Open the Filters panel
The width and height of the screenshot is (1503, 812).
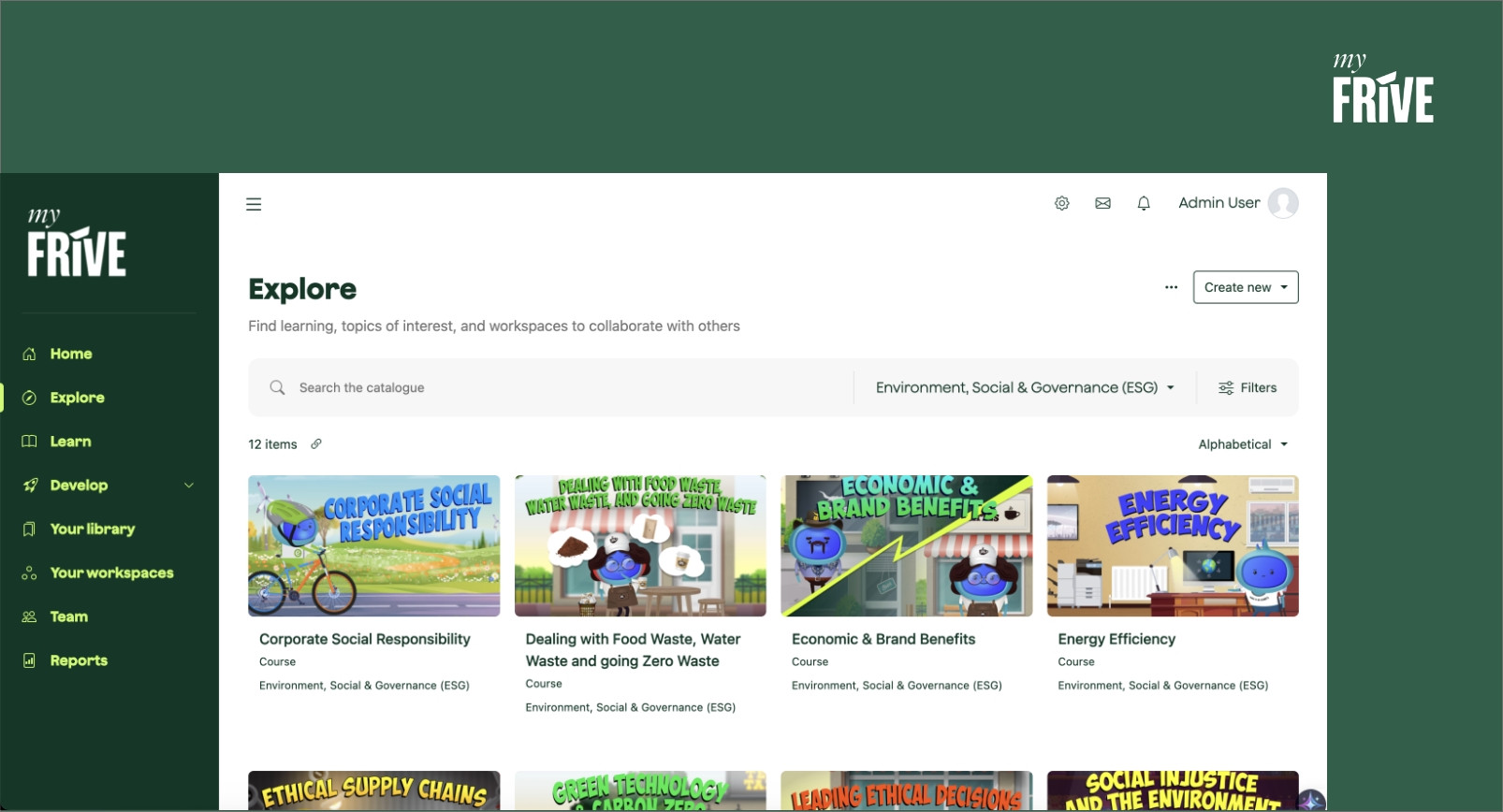(x=1247, y=387)
